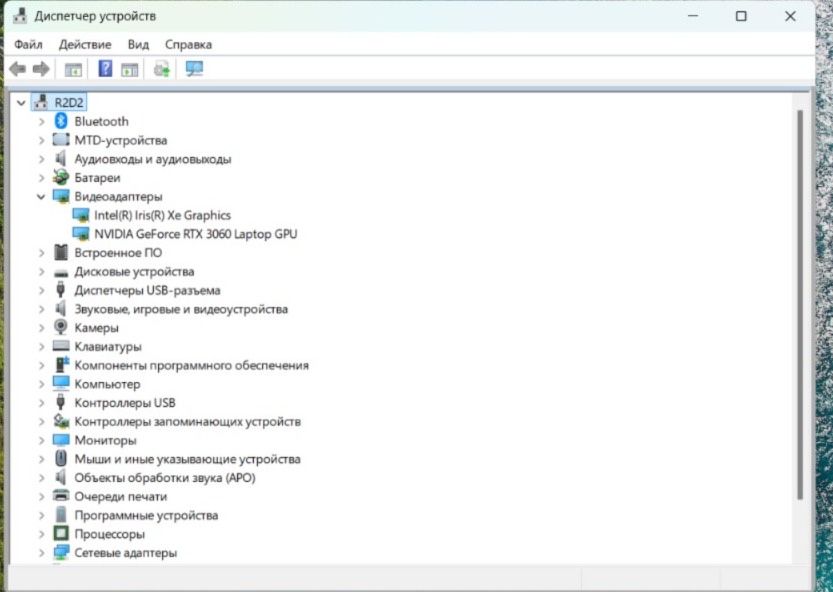Click the network icon beside Сетевые адаптеры
This screenshot has height=592, width=833.
(x=61, y=552)
